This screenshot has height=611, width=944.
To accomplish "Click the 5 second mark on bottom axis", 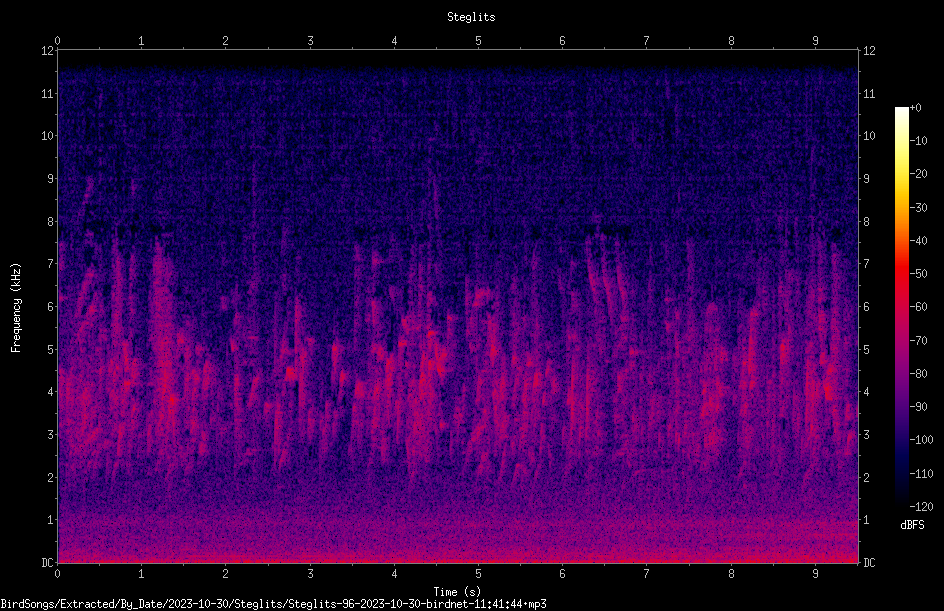I will tap(478, 574).
